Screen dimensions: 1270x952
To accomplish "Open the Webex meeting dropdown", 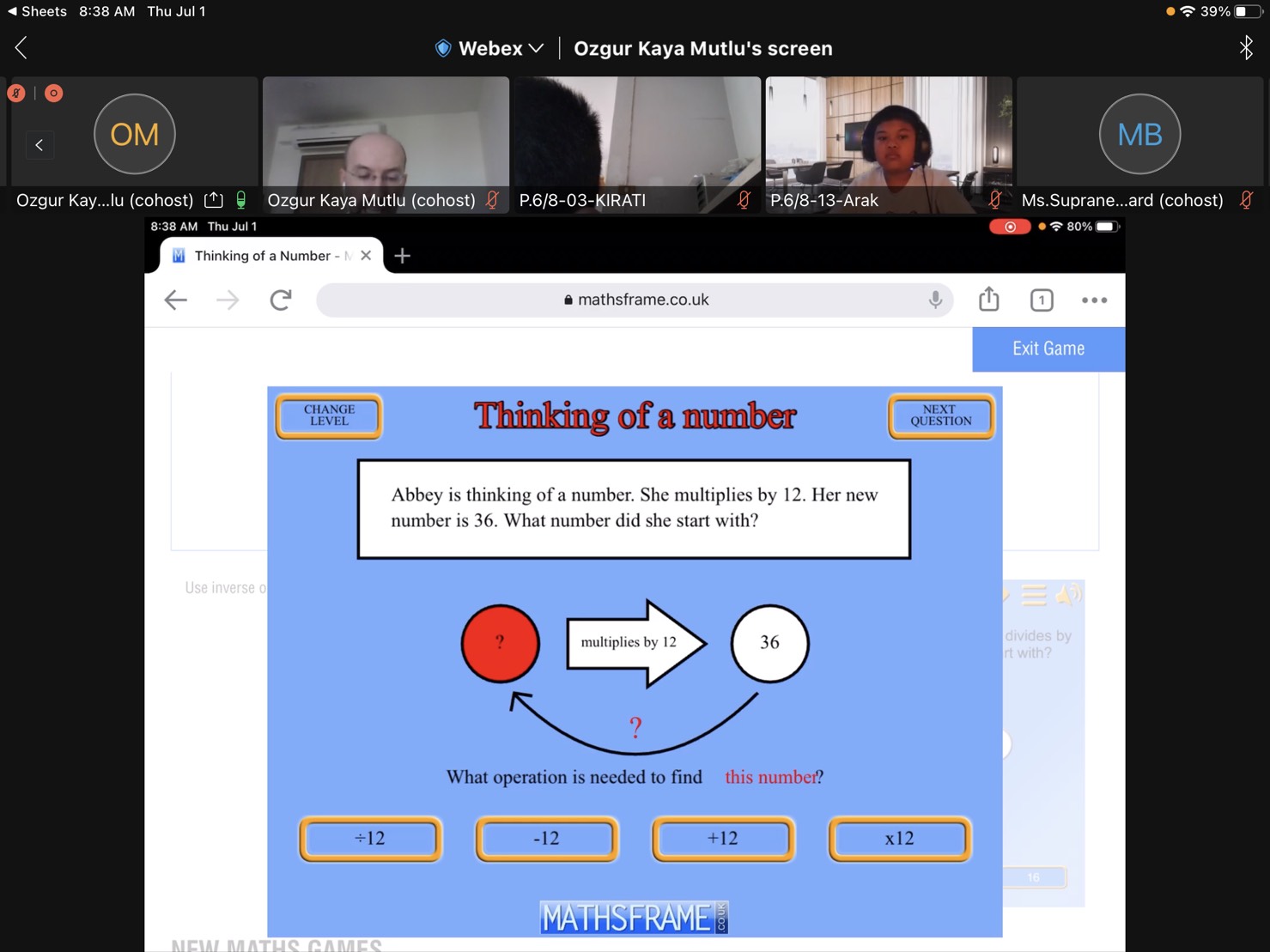I will (489, 48).
